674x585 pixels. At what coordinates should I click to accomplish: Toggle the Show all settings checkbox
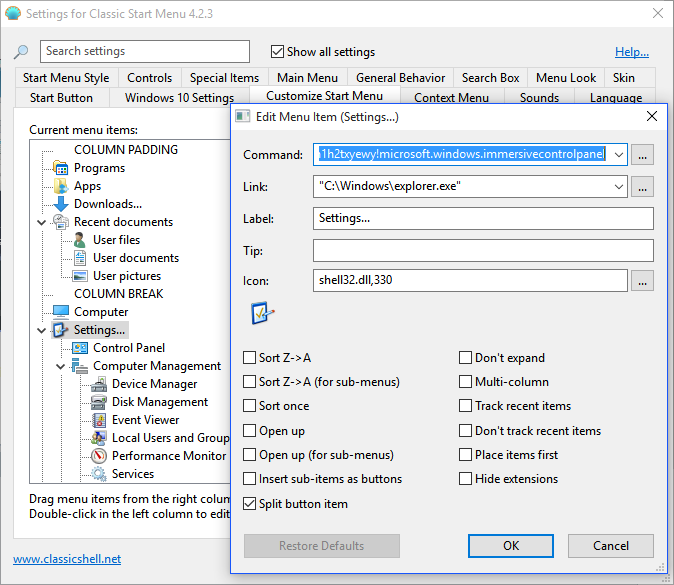coord(278,52)
